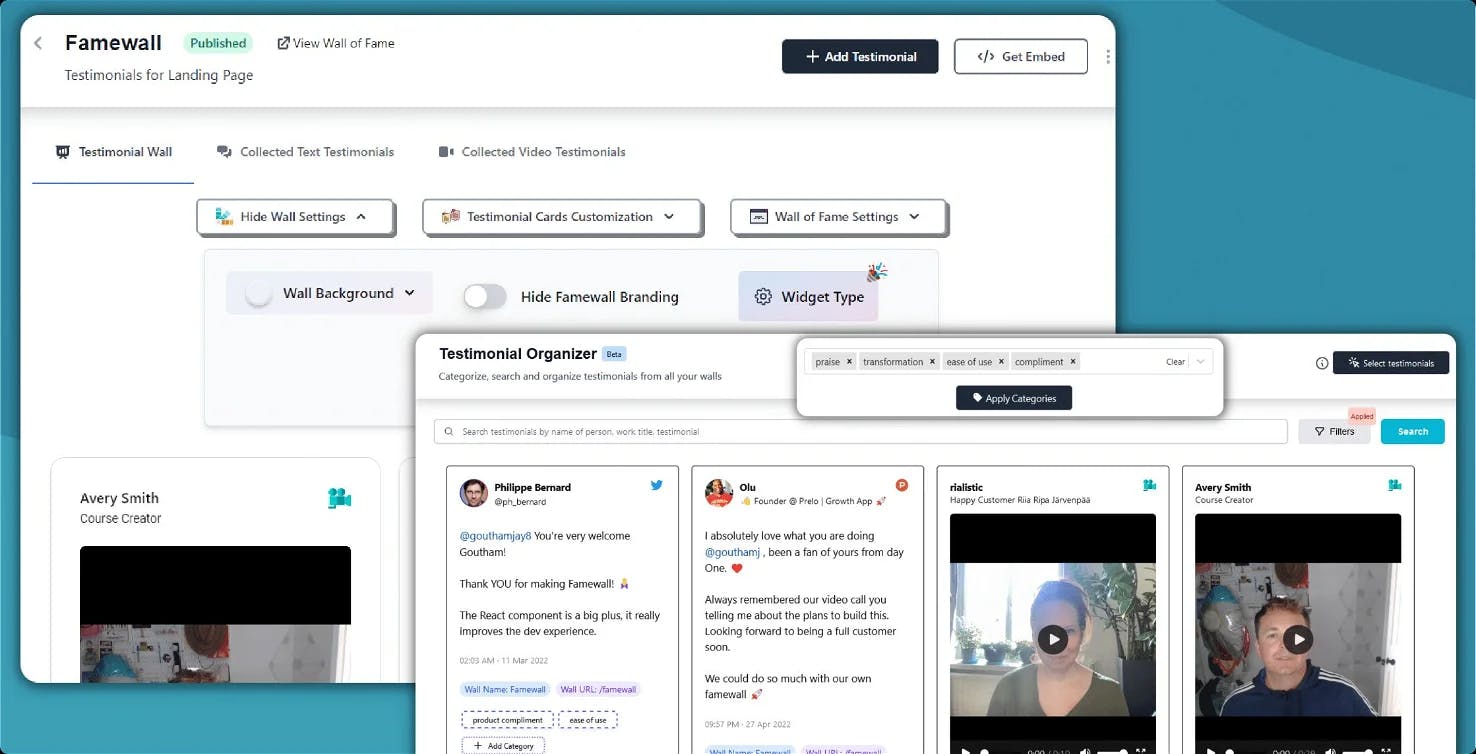Click the Product Hunt badge on Olu's card

[x=901, y=486]
